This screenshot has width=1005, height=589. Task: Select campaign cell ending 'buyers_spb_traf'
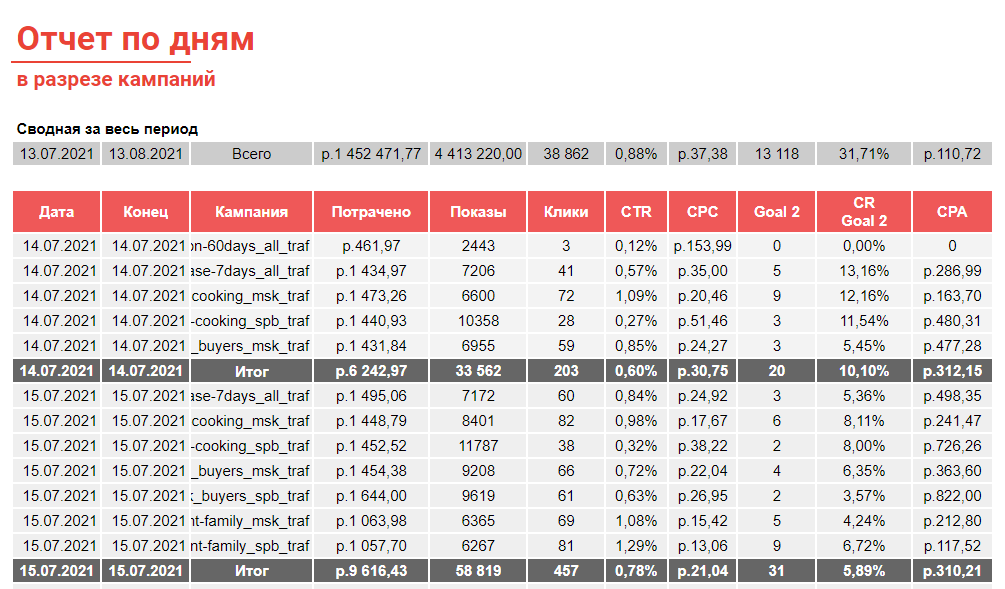pos(251,496)
